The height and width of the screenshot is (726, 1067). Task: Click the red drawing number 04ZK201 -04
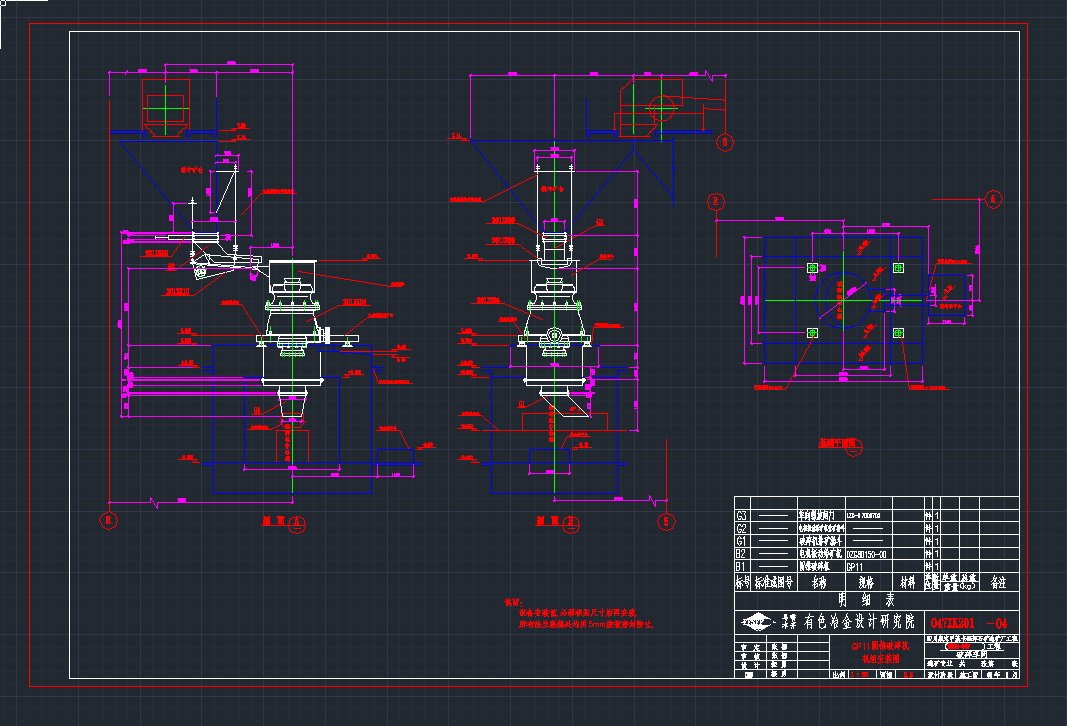pyautogui.click(x=969, y=623)
